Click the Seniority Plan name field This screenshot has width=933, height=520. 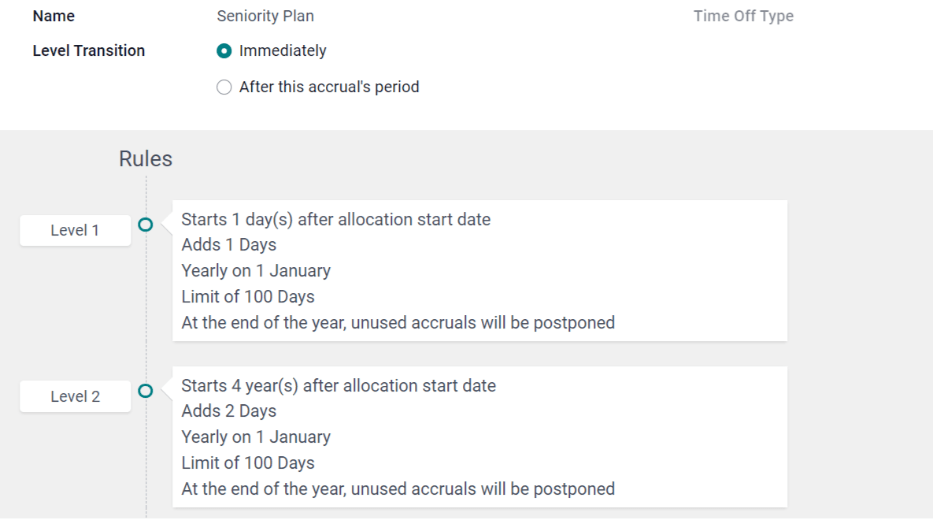tap(265, 16)
